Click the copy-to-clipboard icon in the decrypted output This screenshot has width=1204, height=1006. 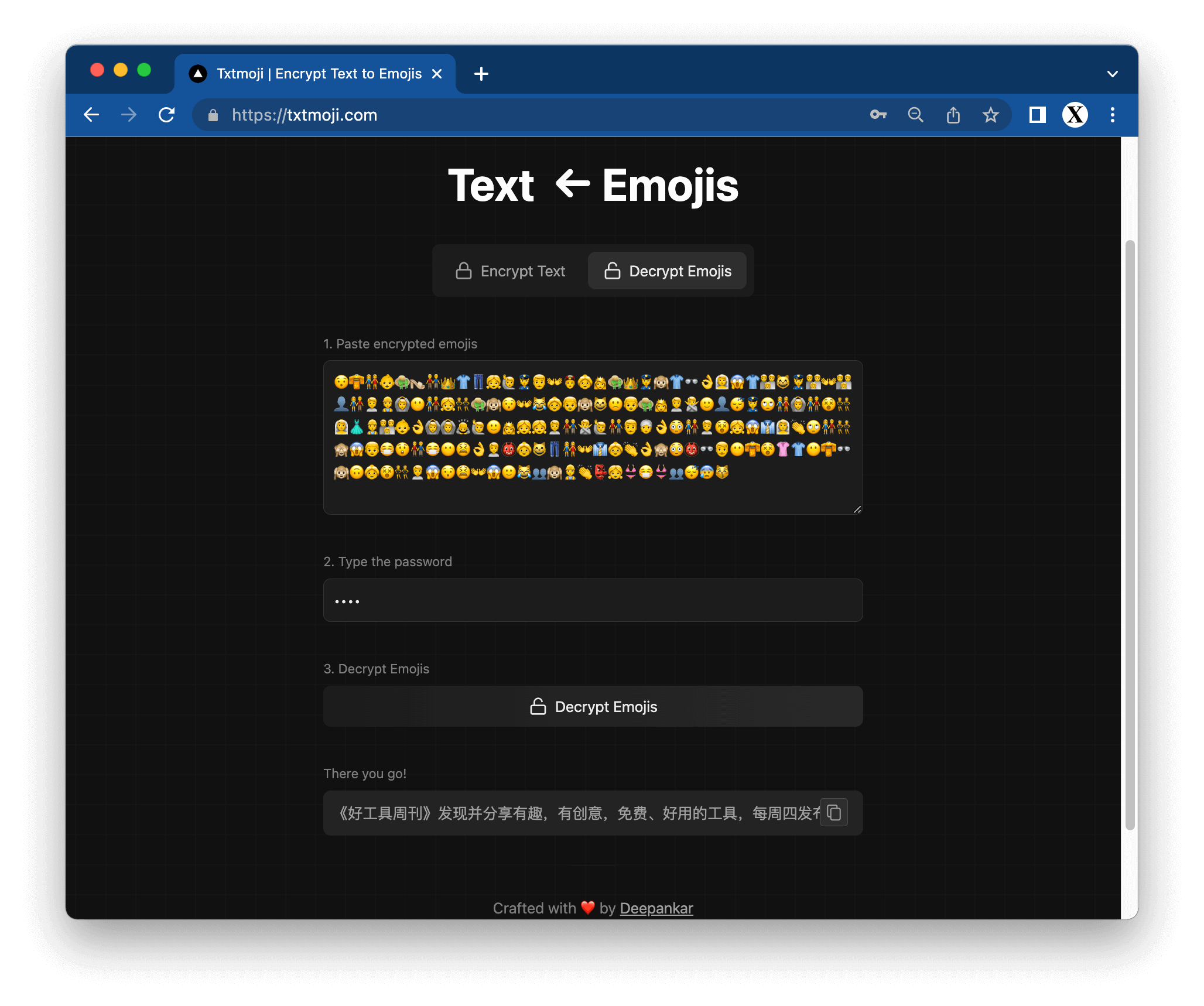[834, 813]
